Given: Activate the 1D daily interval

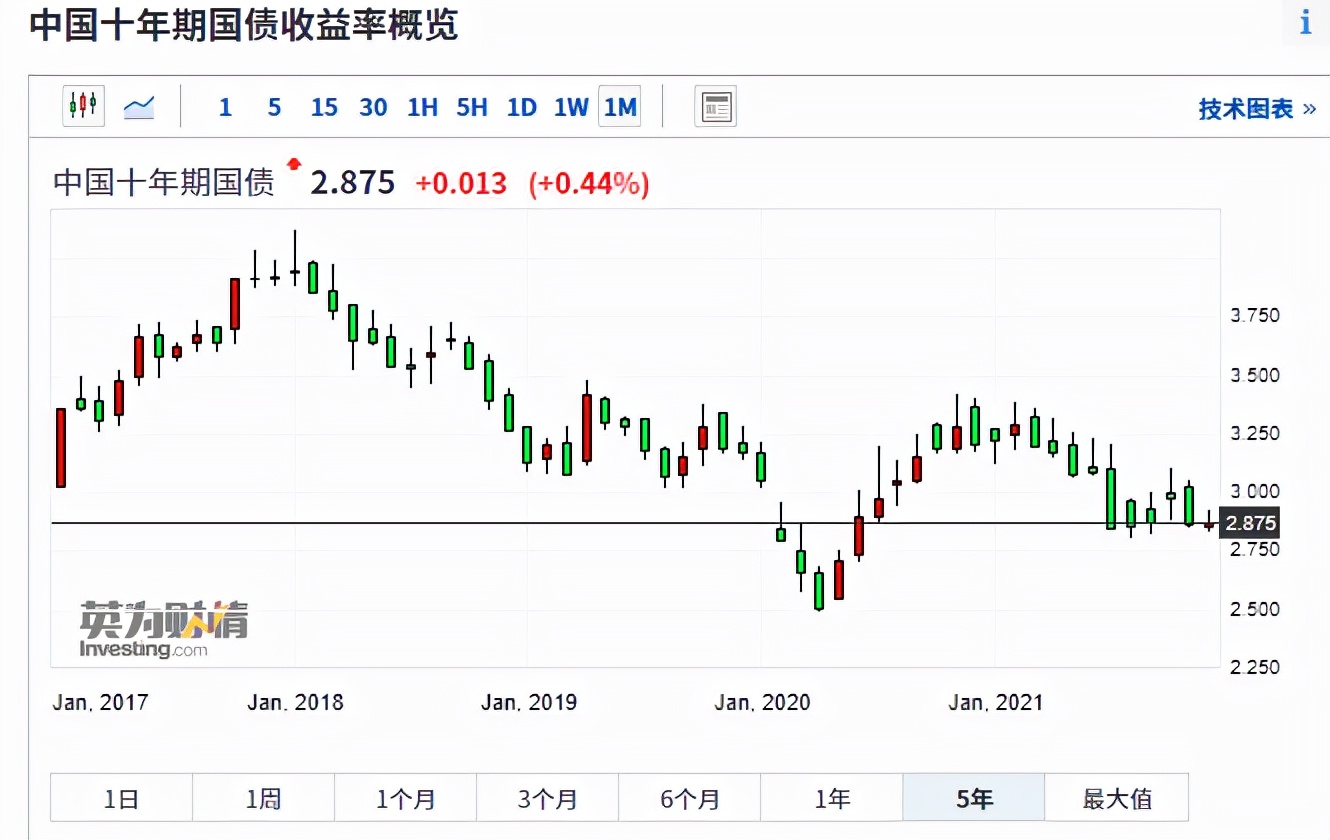Looking at the screenshot, I should 521,107.
